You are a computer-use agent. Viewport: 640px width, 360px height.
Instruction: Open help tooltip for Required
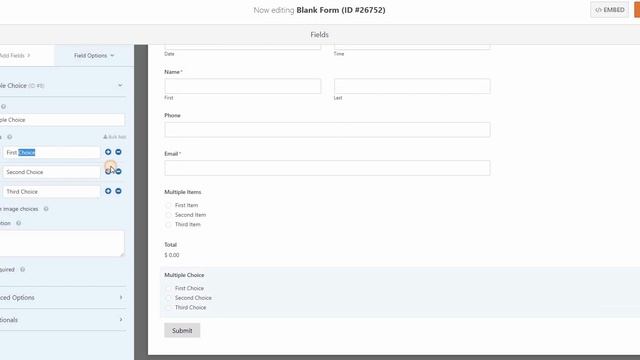click(x=23, y=270)
